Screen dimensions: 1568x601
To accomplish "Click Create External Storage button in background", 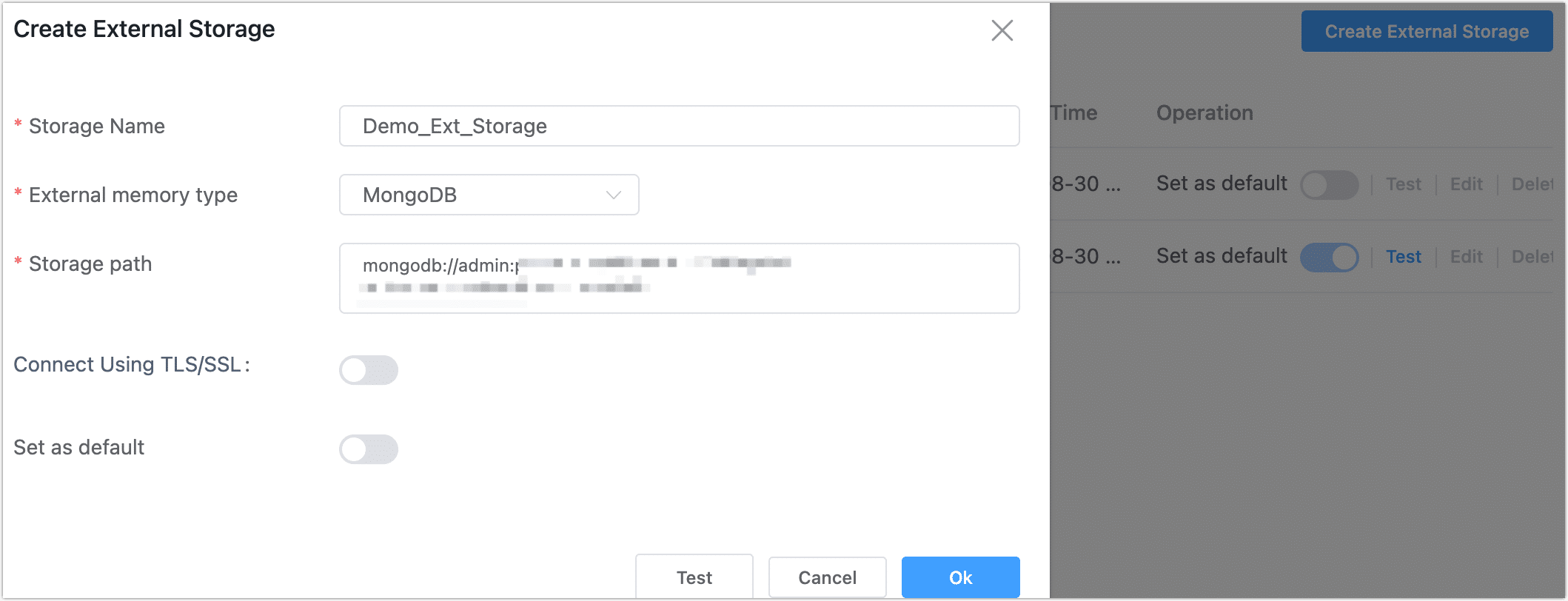I will point(1427,31).
